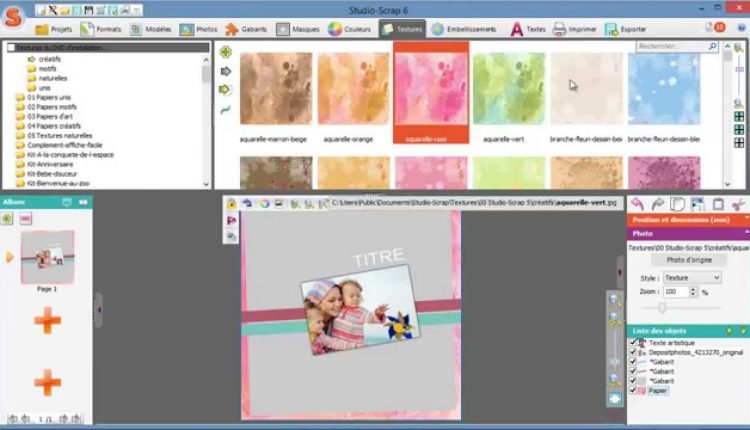This screenshot has height=430, width=750.
Task: Click the lower orange plus in Album panel
Action: (47, 382)
